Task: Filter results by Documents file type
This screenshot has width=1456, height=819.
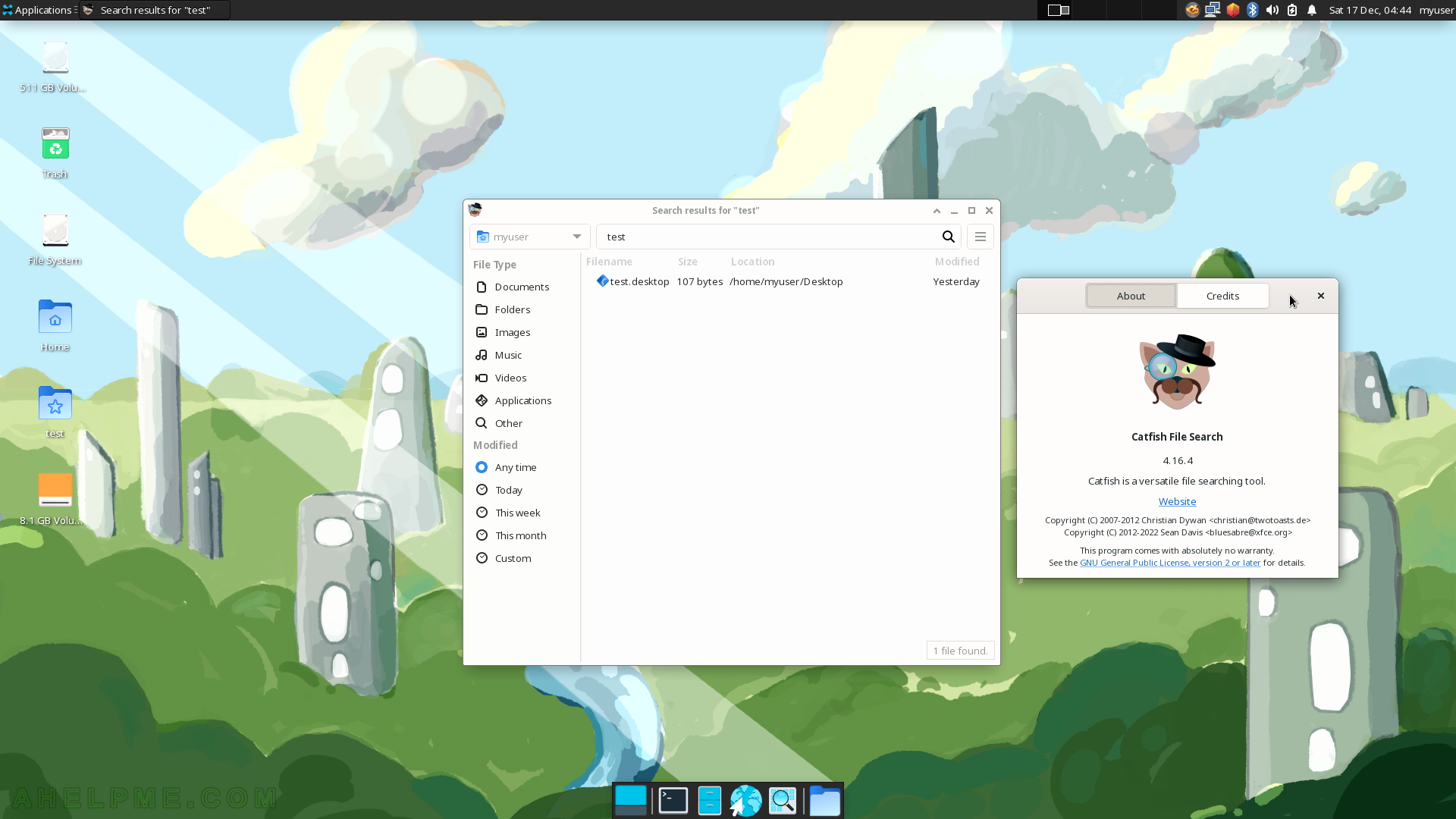Action: 522,287
